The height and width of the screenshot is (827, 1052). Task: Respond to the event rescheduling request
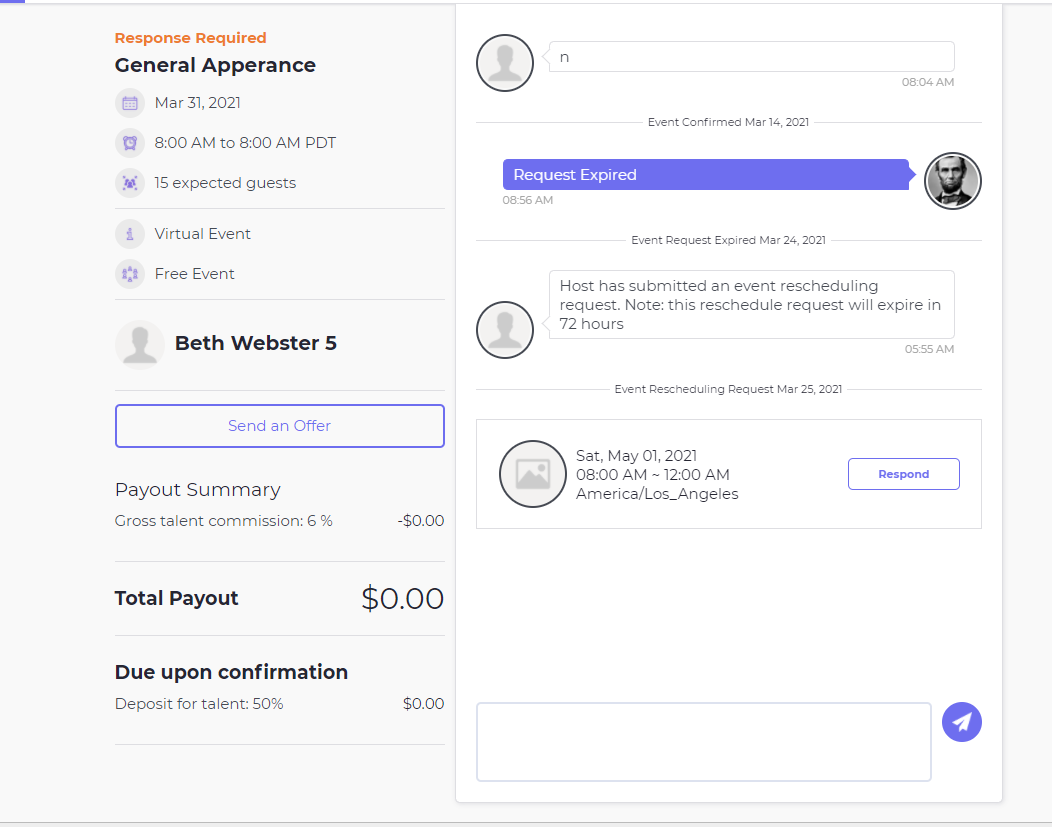tap(903, 474)
